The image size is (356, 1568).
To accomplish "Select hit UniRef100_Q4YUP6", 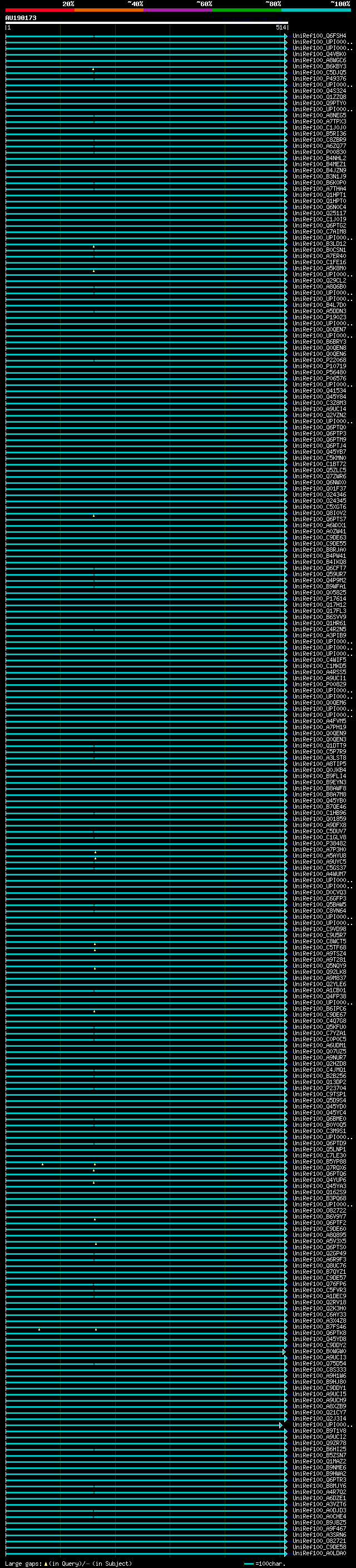I will click(x=319, y=1180).
